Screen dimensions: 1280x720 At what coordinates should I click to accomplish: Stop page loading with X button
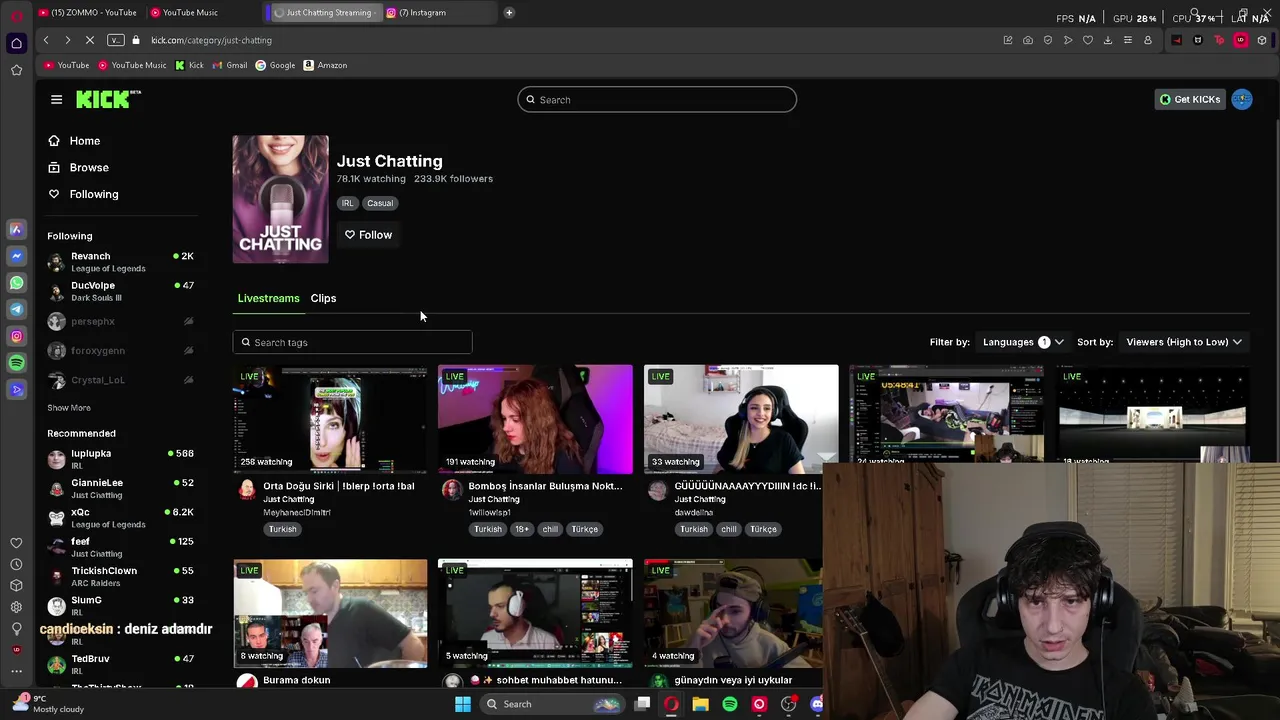(90, 40)
